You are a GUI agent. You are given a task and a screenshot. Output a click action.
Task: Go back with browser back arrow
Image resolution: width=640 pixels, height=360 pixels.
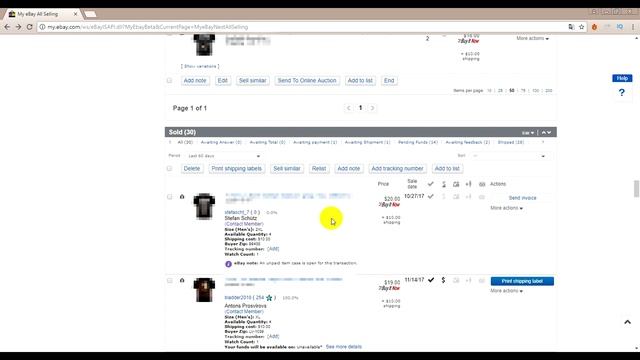coord(7,27)
